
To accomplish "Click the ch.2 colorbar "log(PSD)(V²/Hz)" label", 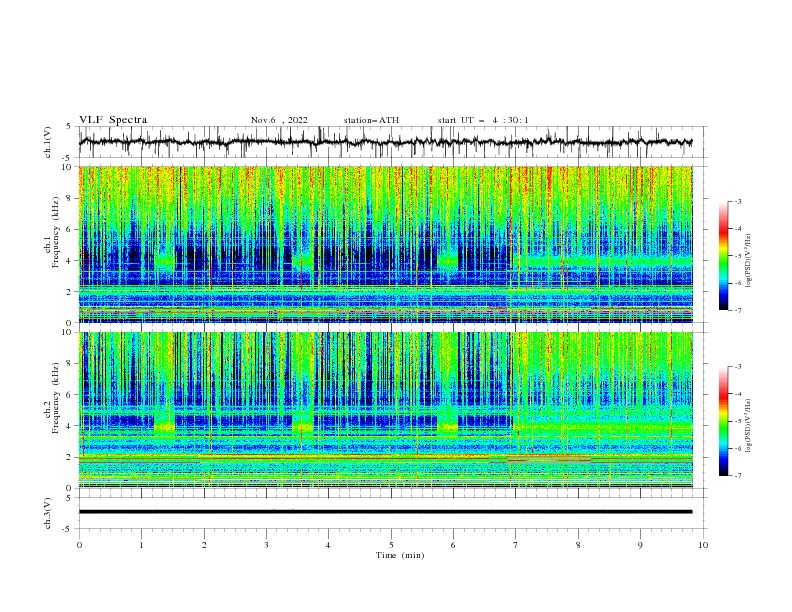I will tap(748, 426).
